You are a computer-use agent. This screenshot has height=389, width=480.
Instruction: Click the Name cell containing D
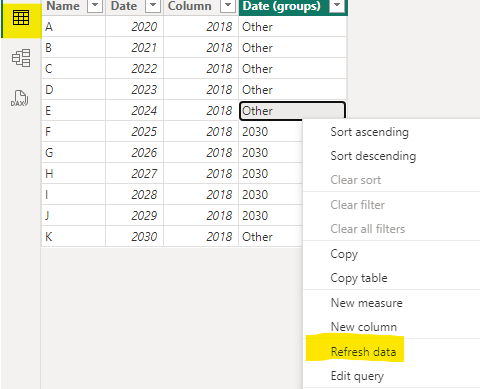(x=74, y=90)
